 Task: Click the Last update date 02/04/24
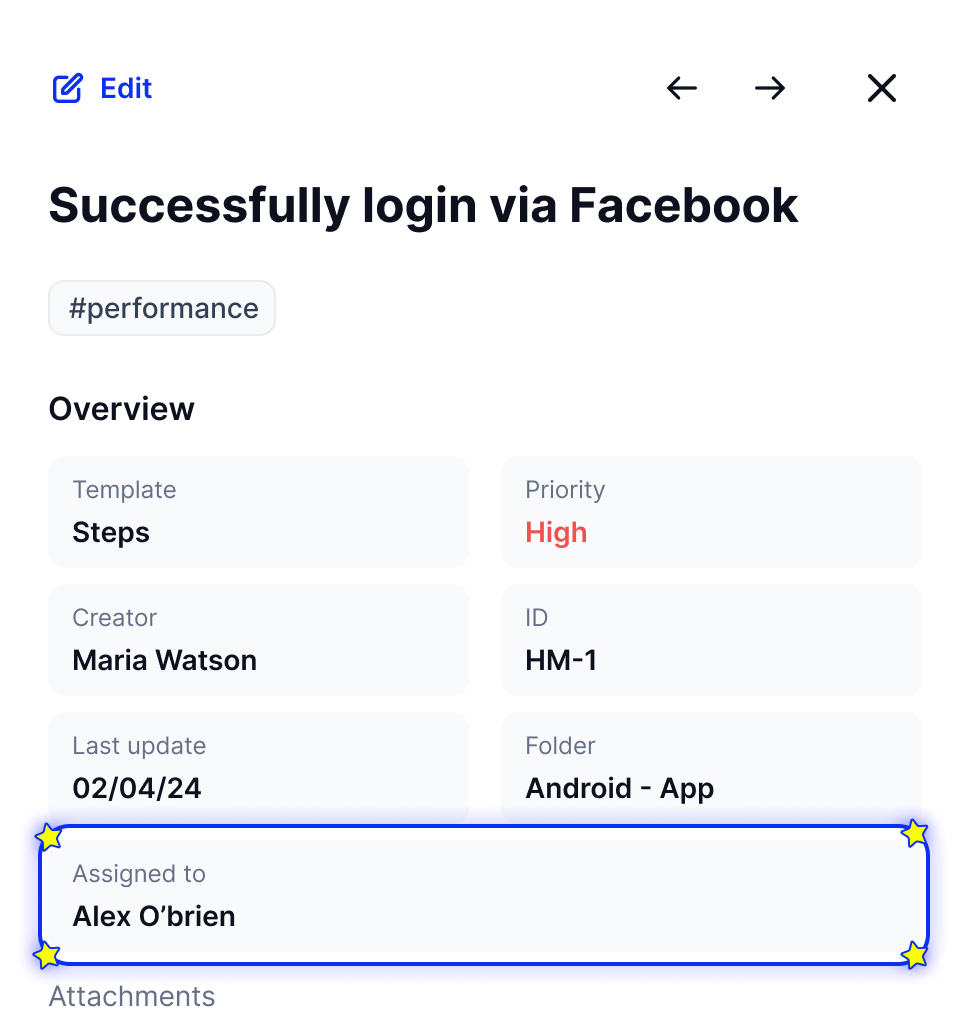click(x=137, y=788)
